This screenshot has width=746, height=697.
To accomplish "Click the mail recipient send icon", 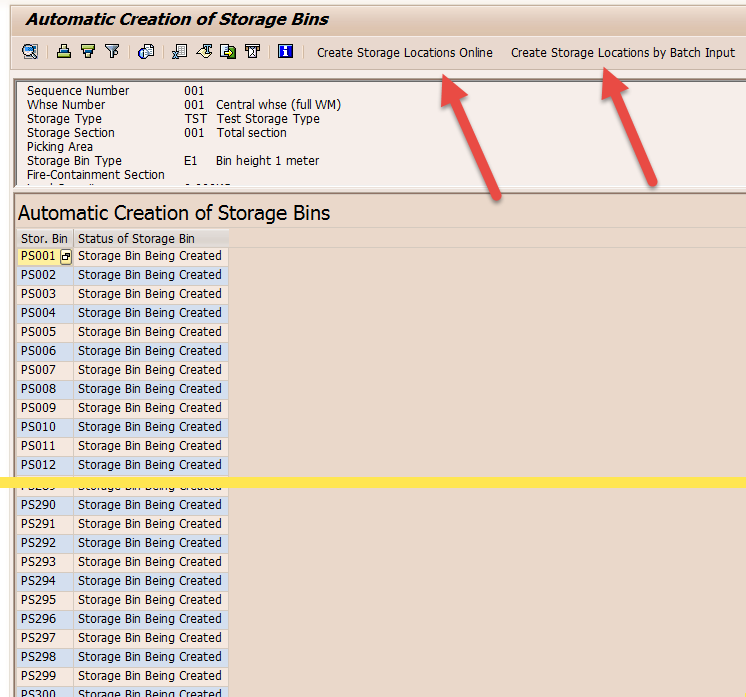I will [x=252, y=52].
